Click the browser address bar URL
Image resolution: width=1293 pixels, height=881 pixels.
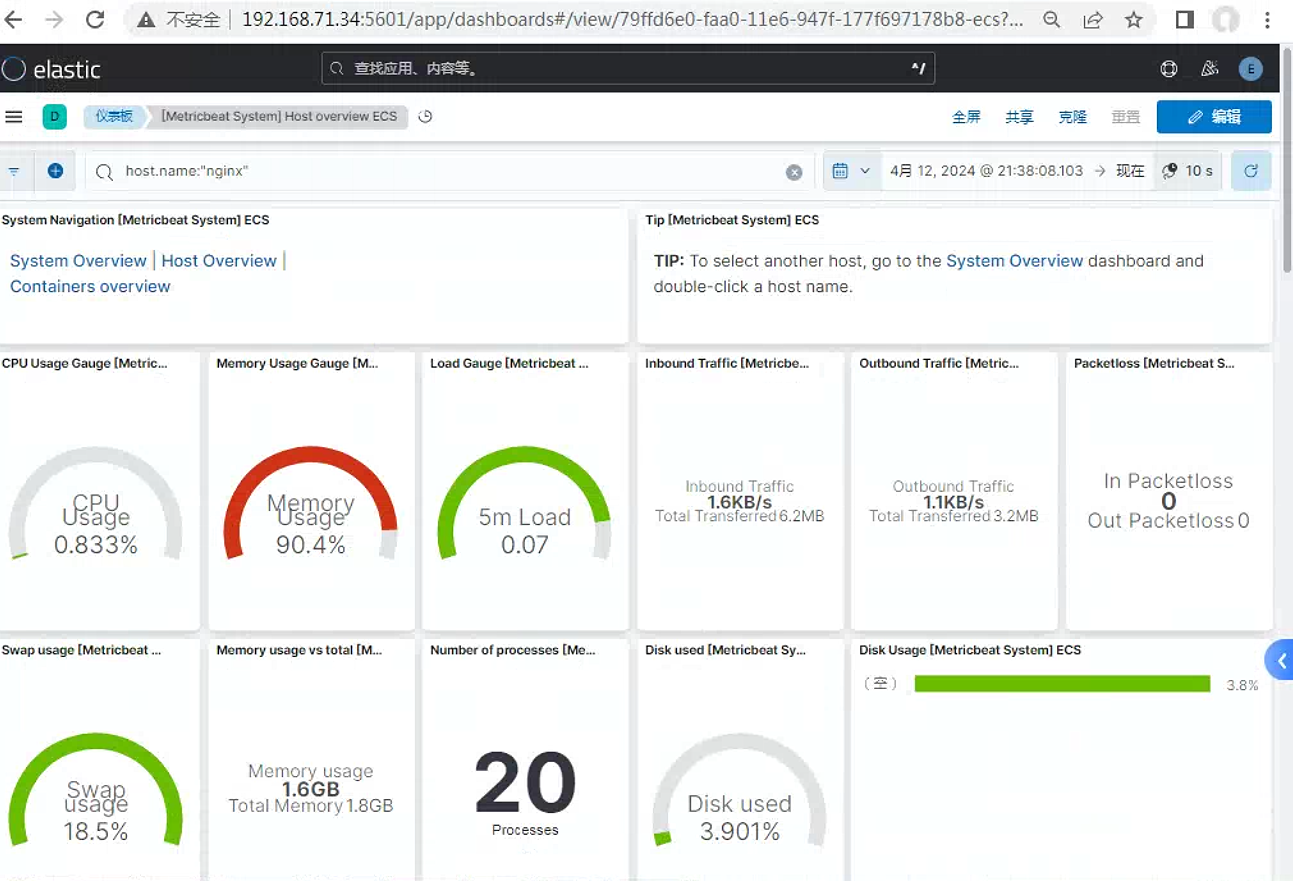tap(632, 20)
